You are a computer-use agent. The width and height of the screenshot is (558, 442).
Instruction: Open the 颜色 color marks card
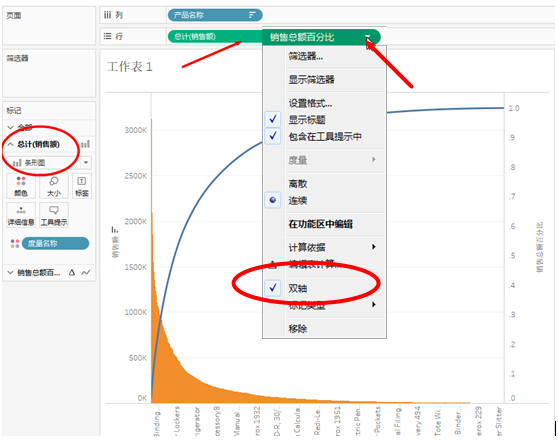point(21,186)
